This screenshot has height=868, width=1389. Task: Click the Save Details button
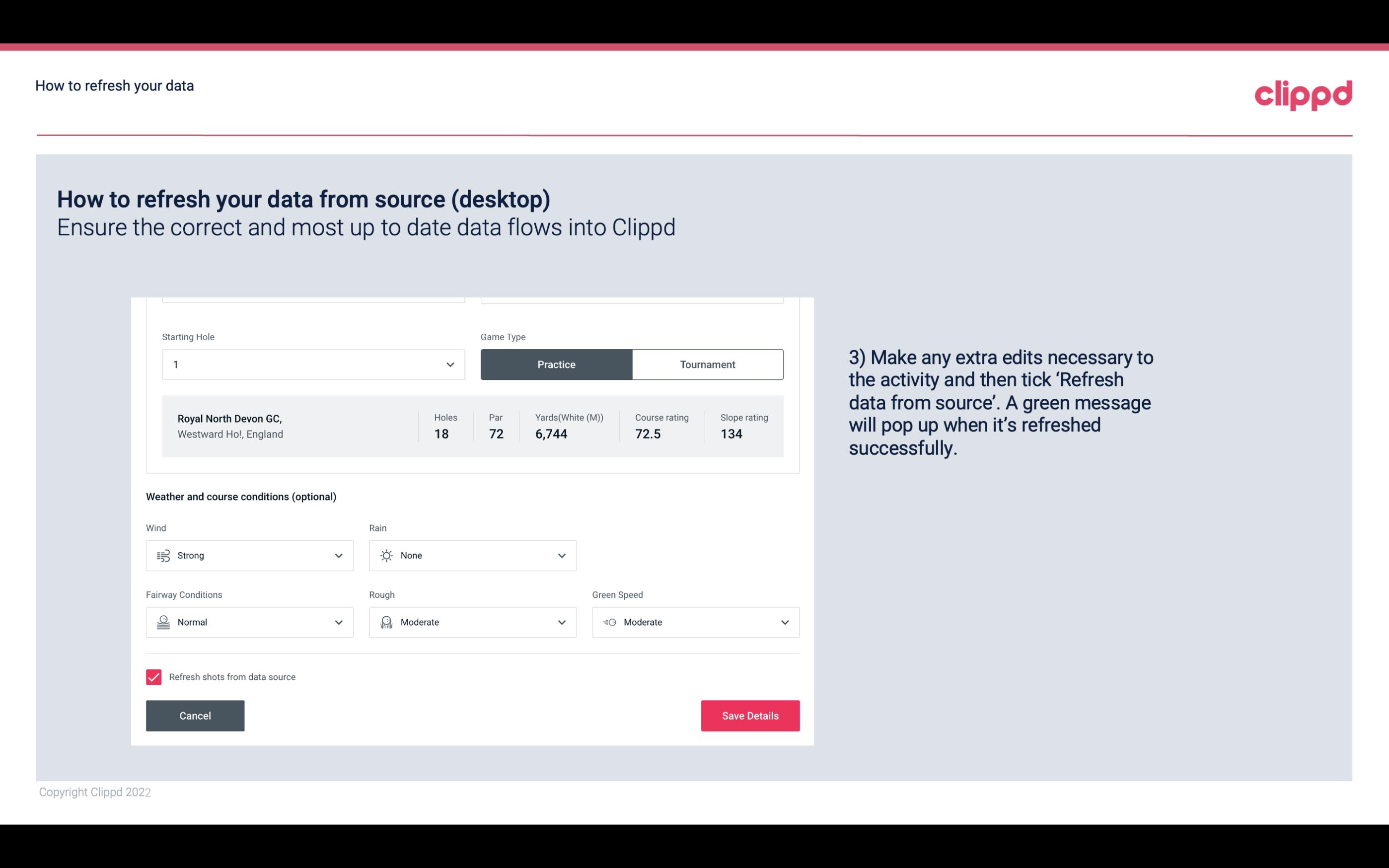click(x=750, y=715)
